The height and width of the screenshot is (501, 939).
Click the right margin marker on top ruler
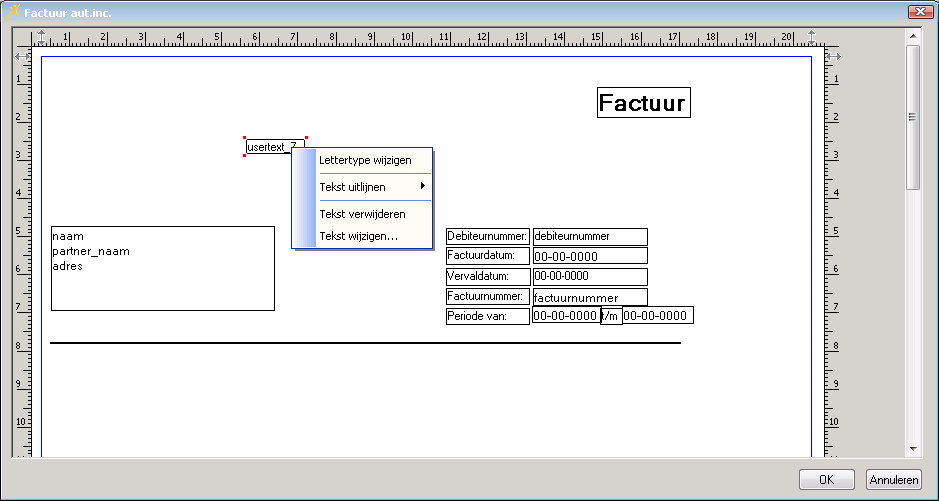pyautogui.click(x=811, y=37)
